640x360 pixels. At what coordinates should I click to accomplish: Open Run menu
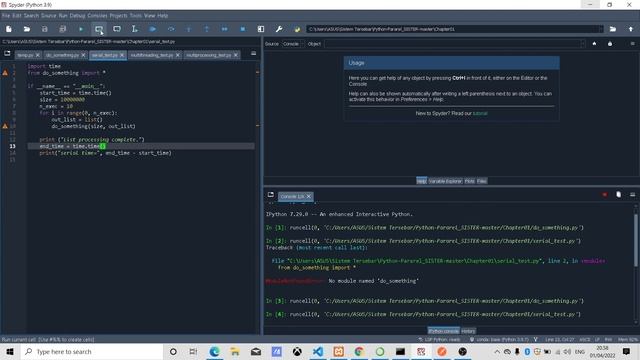(63, 16)
